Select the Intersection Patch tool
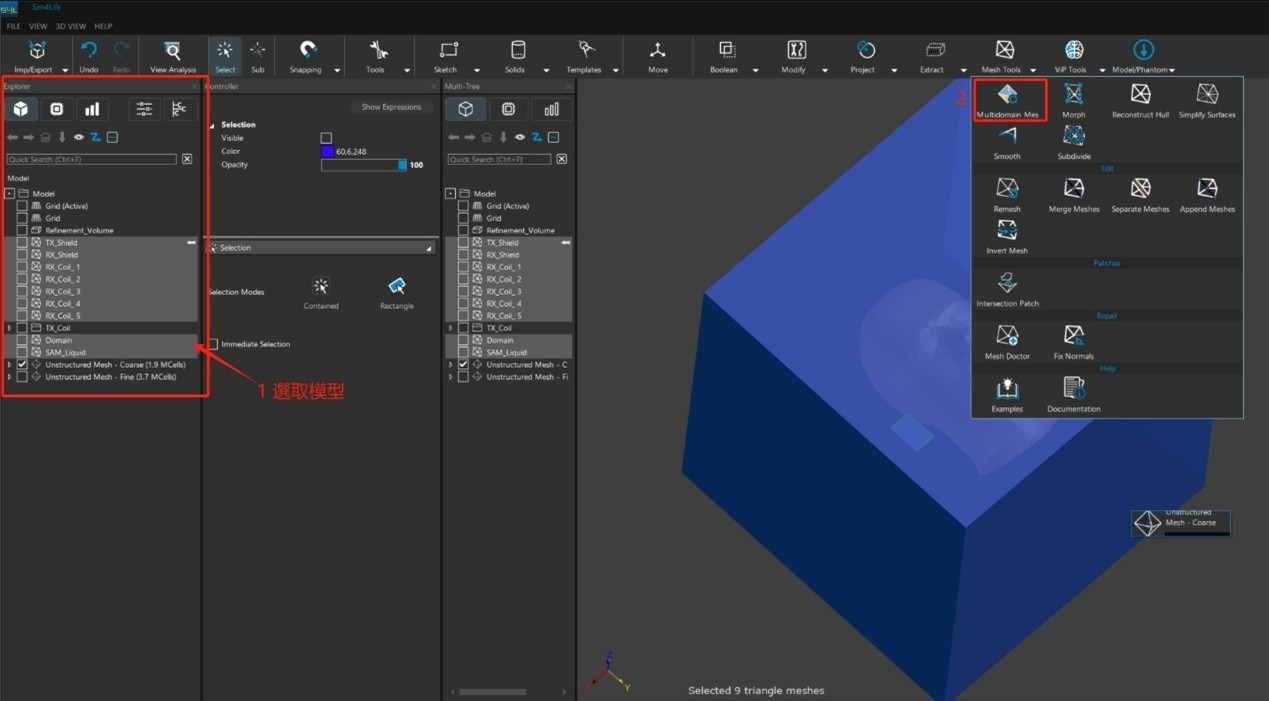 (x=1007, y=284)
